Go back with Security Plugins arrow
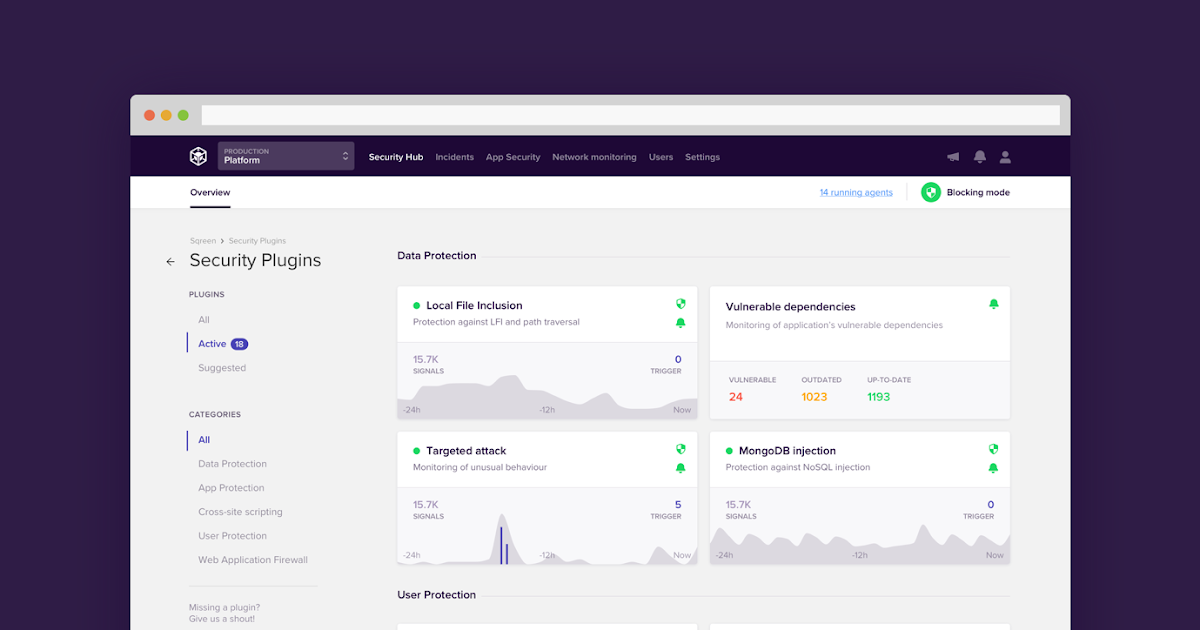This screenshot has width=1200, height=630. [x=170, y=261]
